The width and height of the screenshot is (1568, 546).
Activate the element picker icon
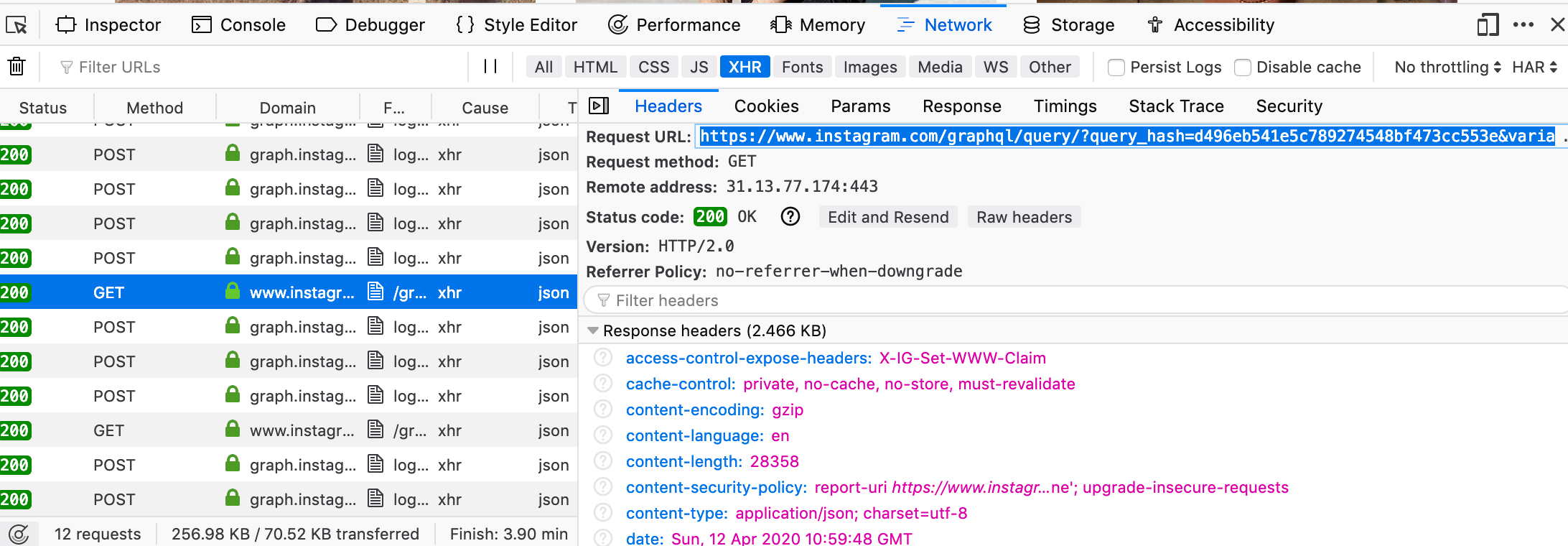click(x=16, y=25)
